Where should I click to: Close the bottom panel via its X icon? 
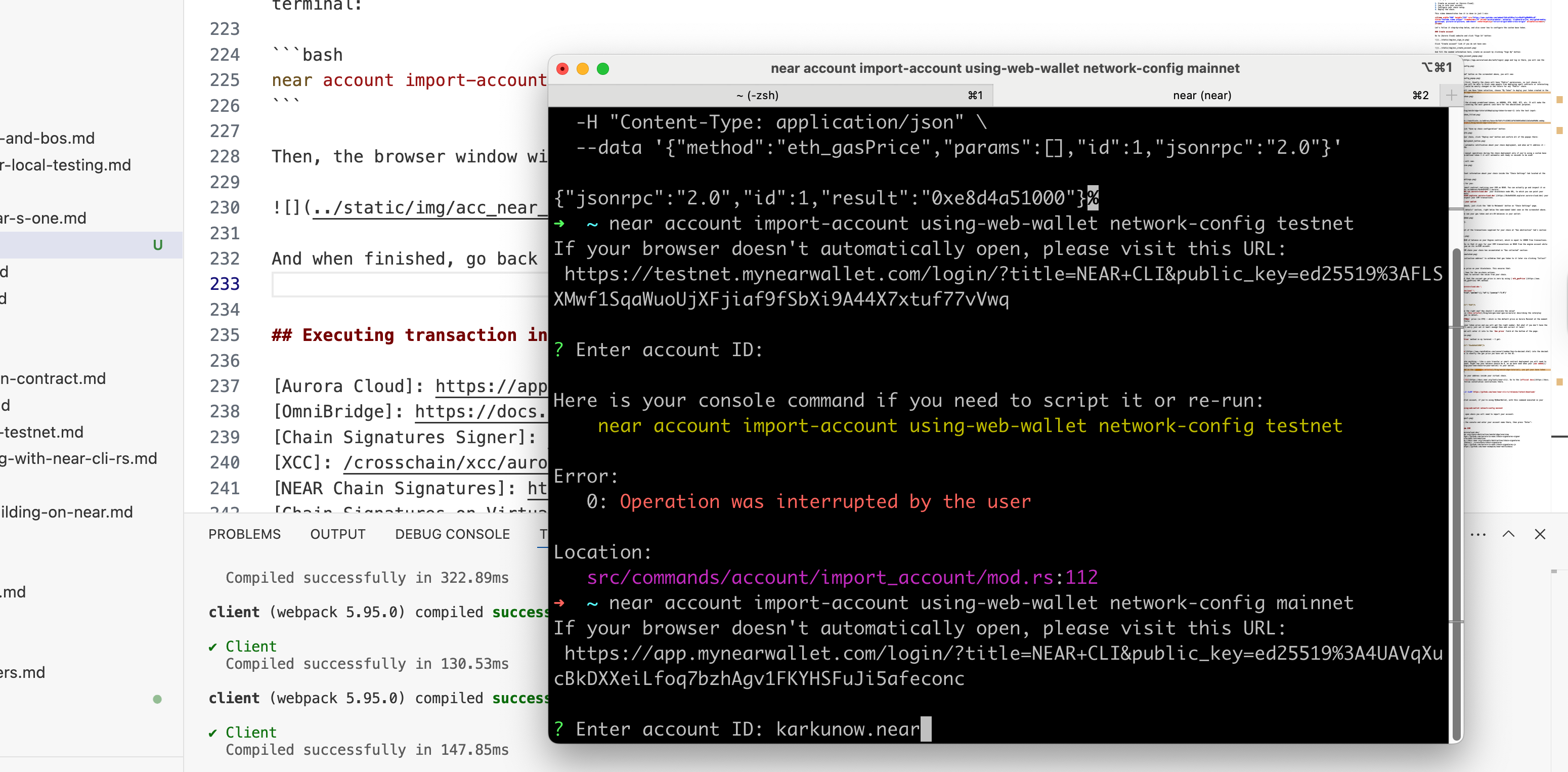1541,534
